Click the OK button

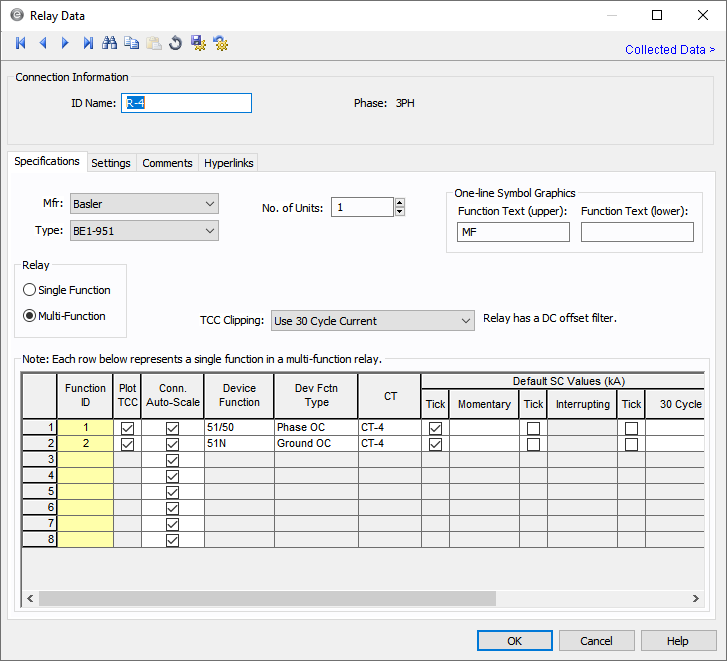[514, 641]
